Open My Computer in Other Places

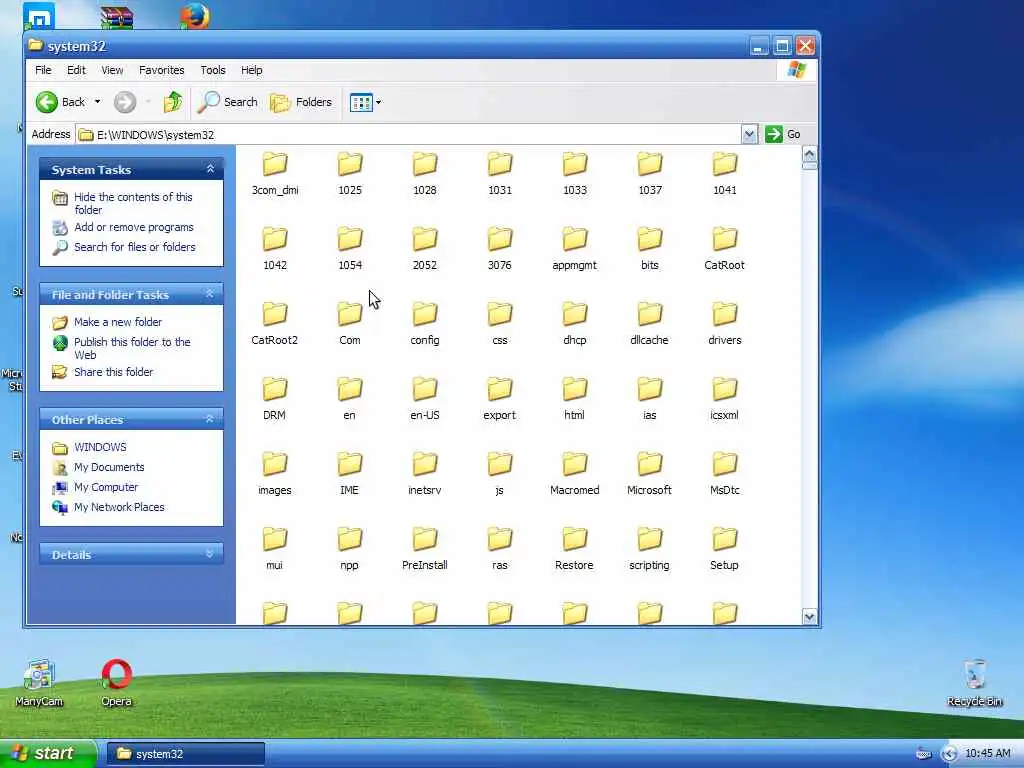(x=106, y=487)
